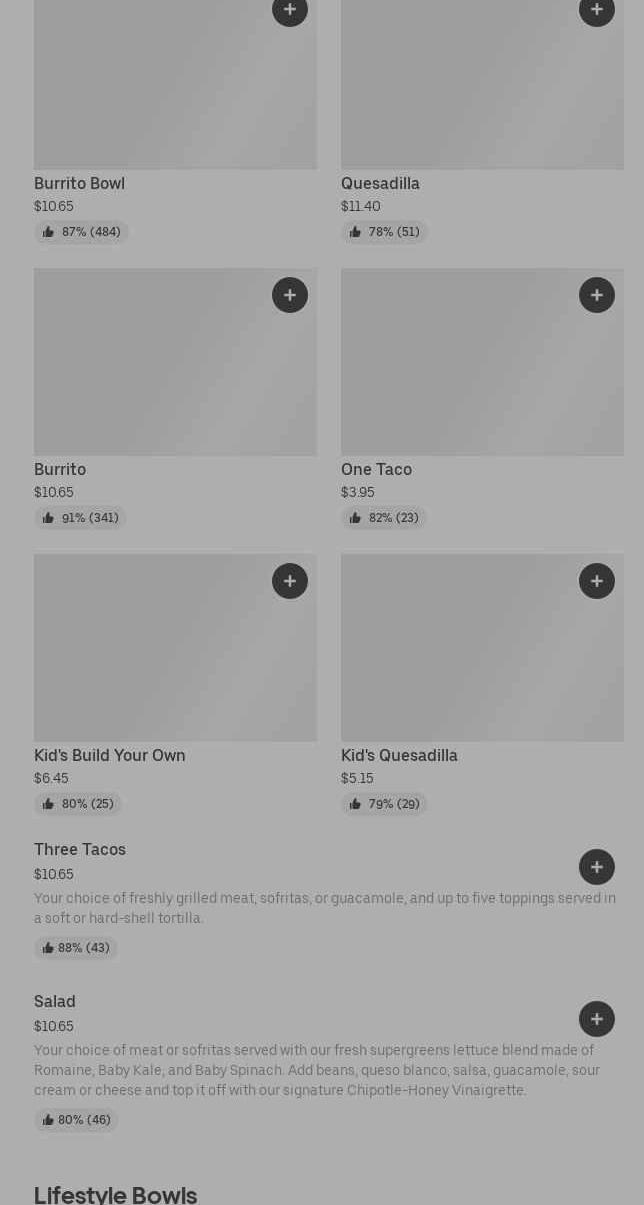Image resolution: width=644 pixels, height=1205 pixels.
Task: Add Salad with the plus button
Action: click(x=597, y=1019)
